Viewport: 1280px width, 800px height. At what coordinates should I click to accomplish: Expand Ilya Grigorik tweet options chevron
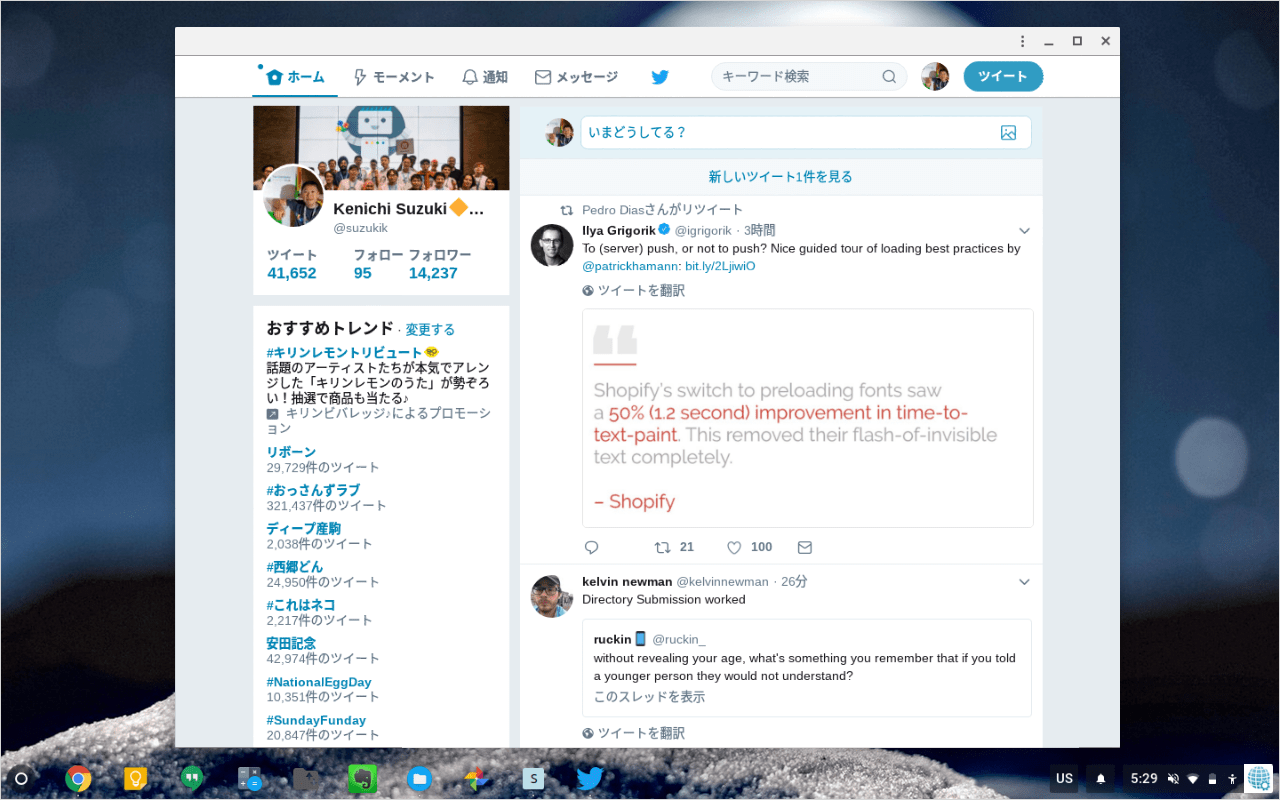(x=1024, y=231)
